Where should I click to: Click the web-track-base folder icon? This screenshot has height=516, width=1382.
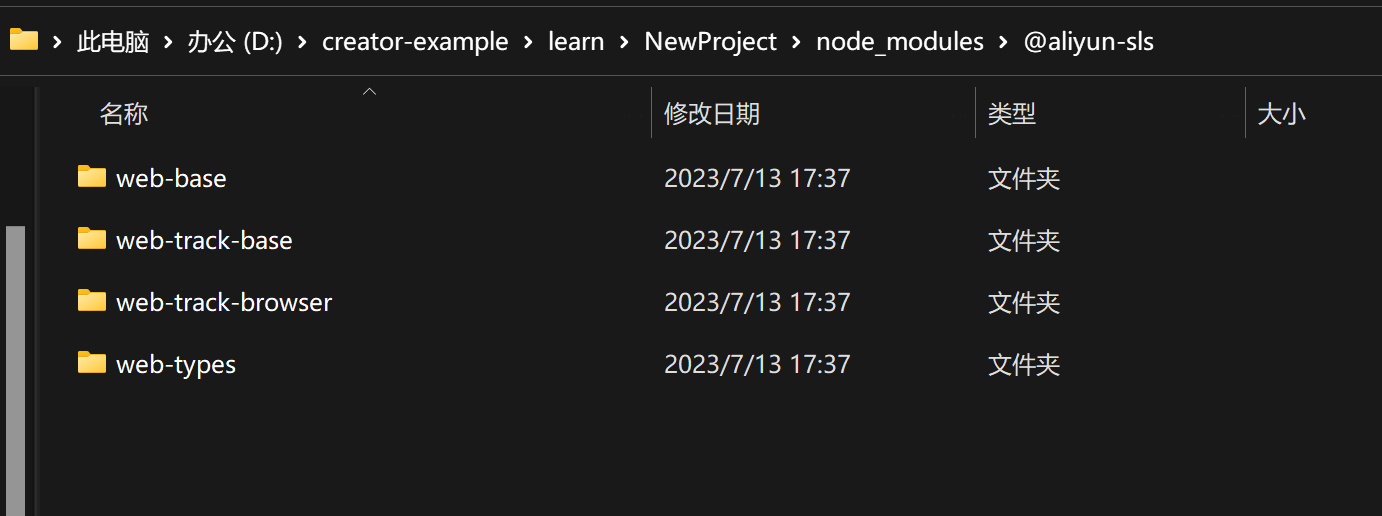92,239
